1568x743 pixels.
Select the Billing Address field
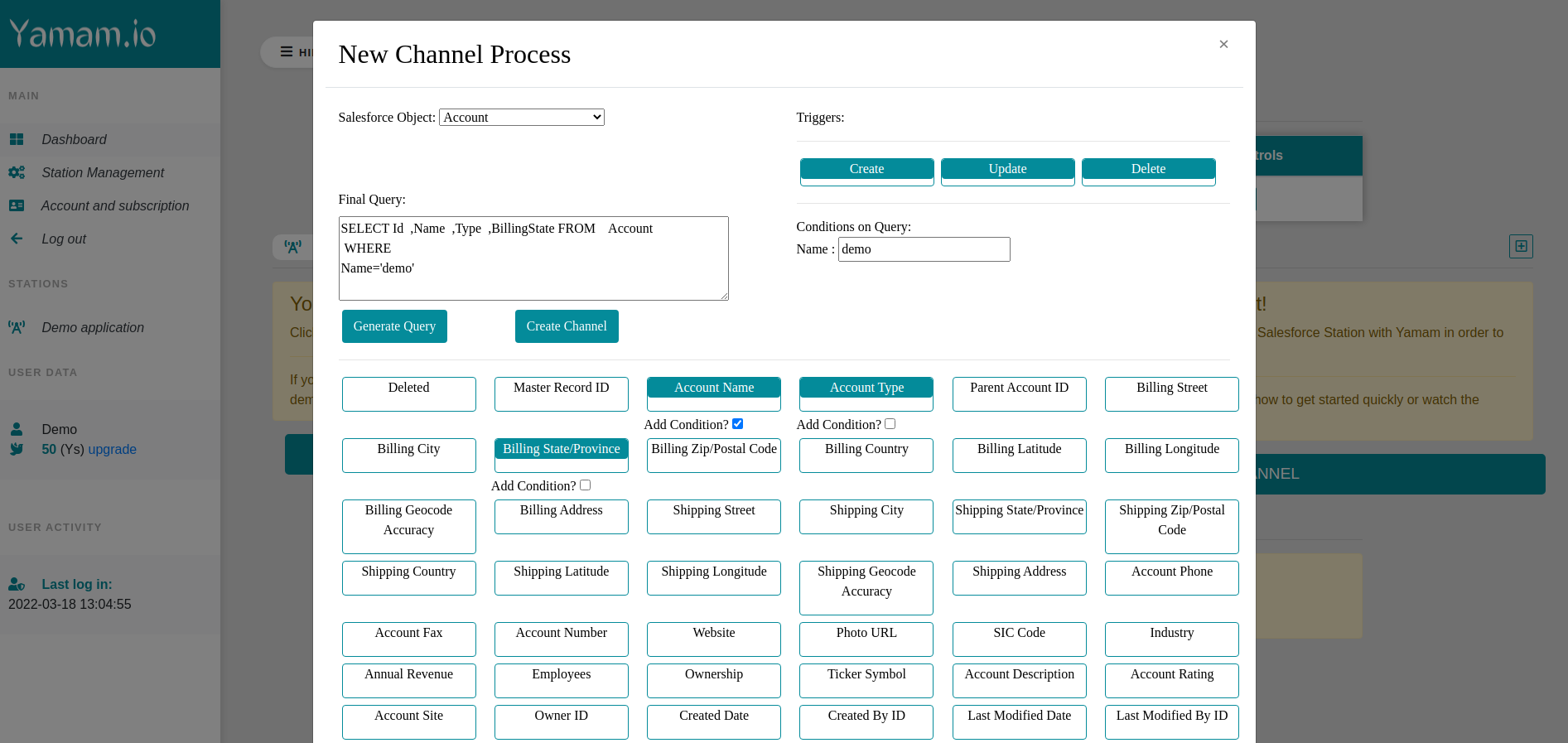562,516
